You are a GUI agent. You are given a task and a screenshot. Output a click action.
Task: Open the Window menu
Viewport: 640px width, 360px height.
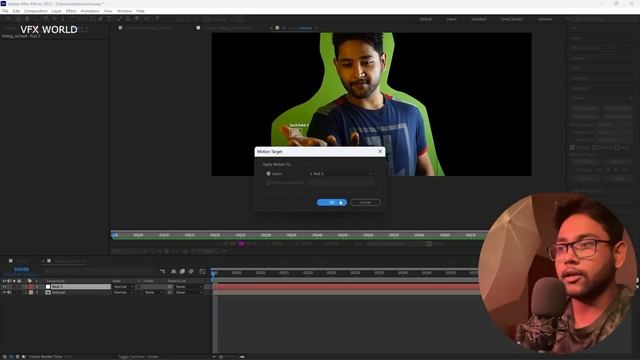[124, 11]
